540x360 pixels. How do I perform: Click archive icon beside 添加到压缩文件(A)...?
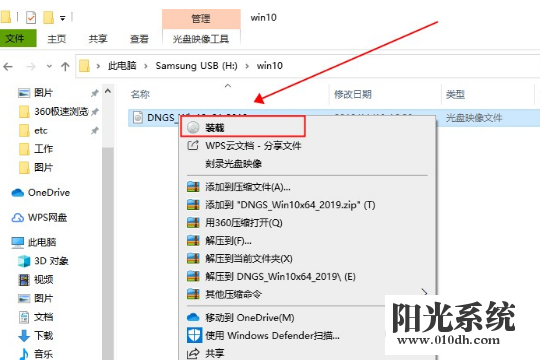[x=193, y=187]
